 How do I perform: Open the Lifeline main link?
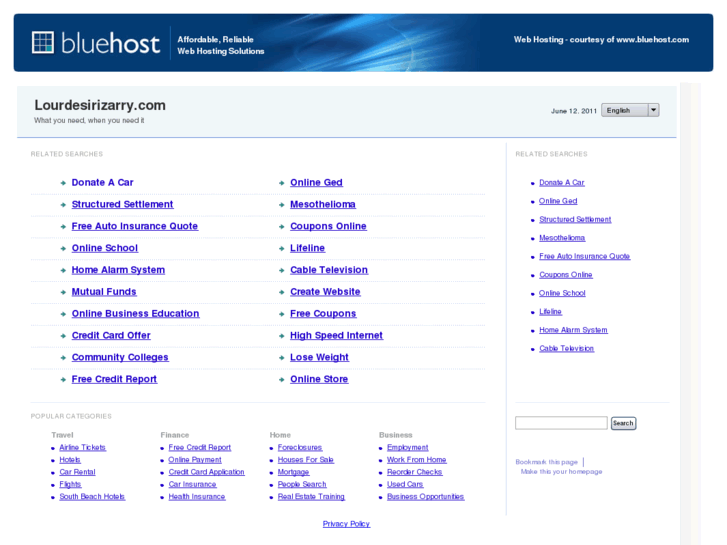pyautogui.click(x=307, y=248)
